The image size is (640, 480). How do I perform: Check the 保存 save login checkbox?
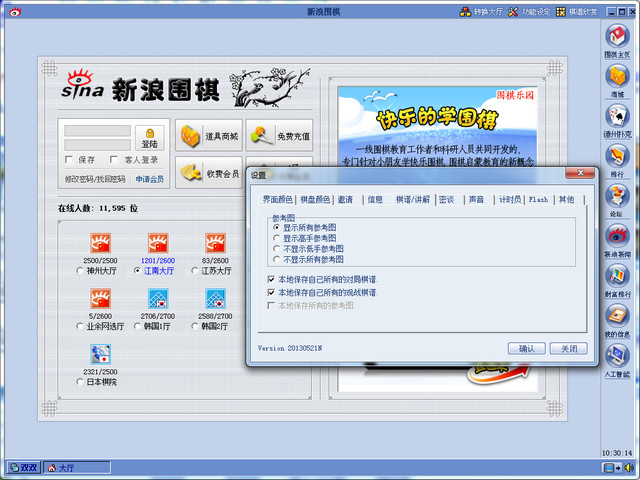pyautogui.click(x=69, y=159)
